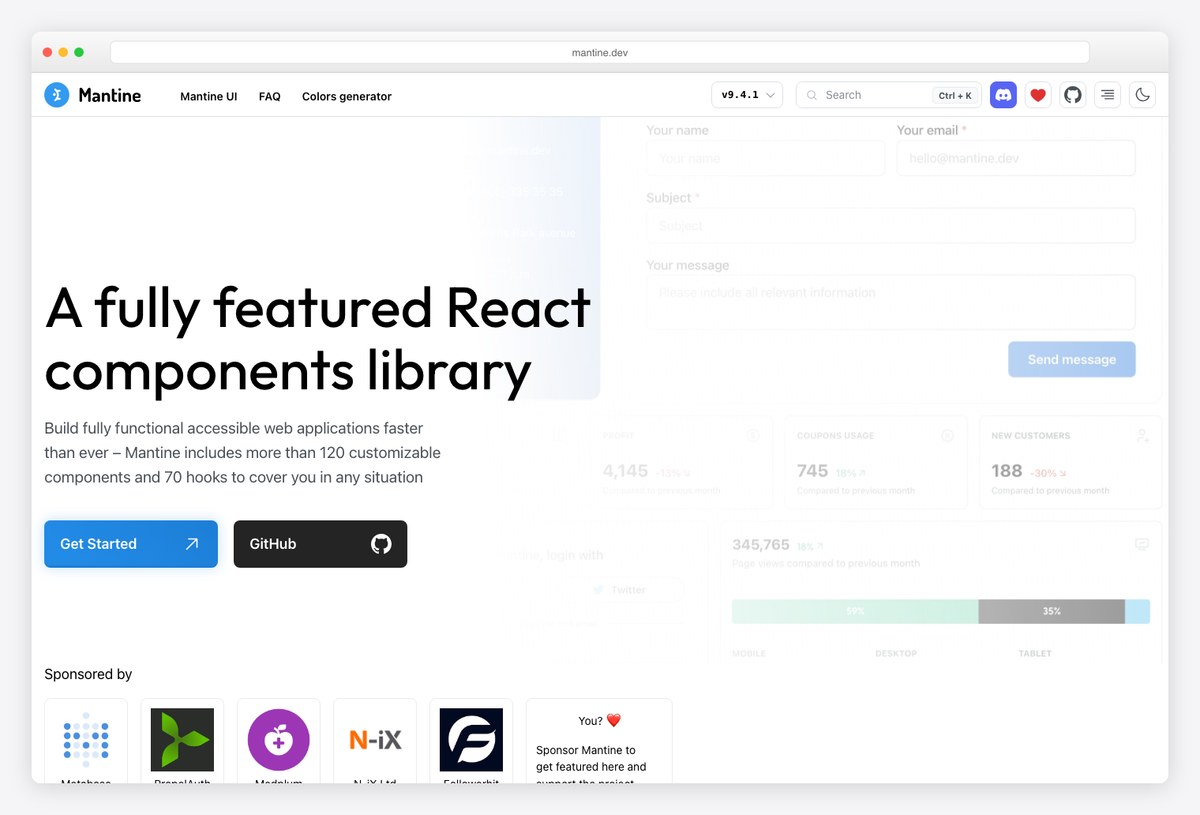Open the Medplum sponsor card

(x=278, y=741)
